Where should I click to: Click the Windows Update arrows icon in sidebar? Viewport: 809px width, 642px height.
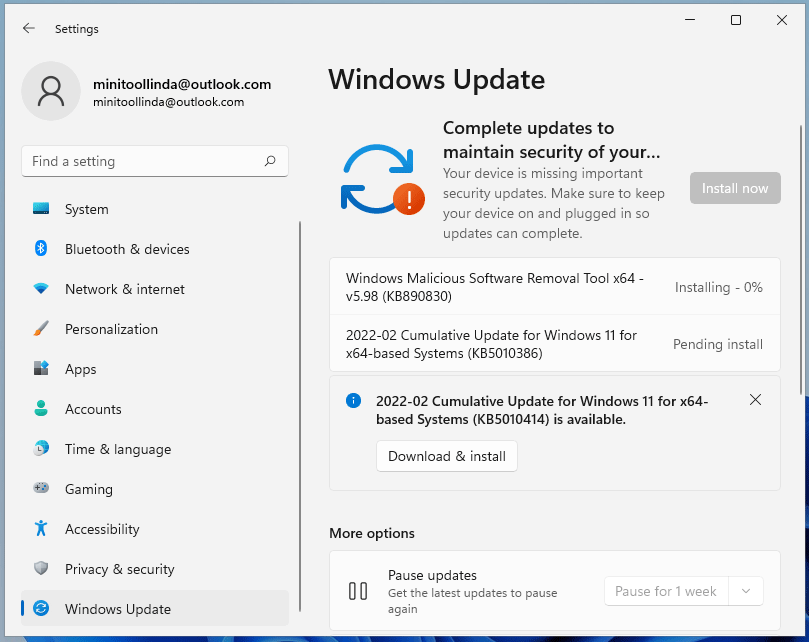41,608
